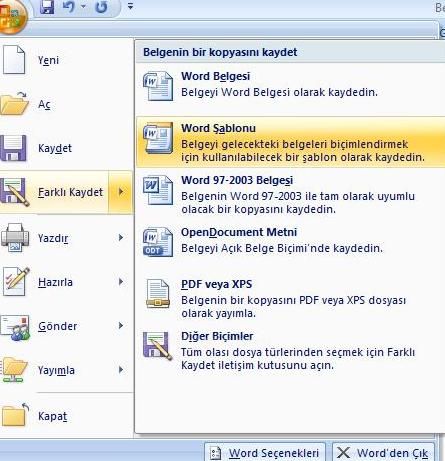Click the Word Belgesi document icon

[158, 86]
